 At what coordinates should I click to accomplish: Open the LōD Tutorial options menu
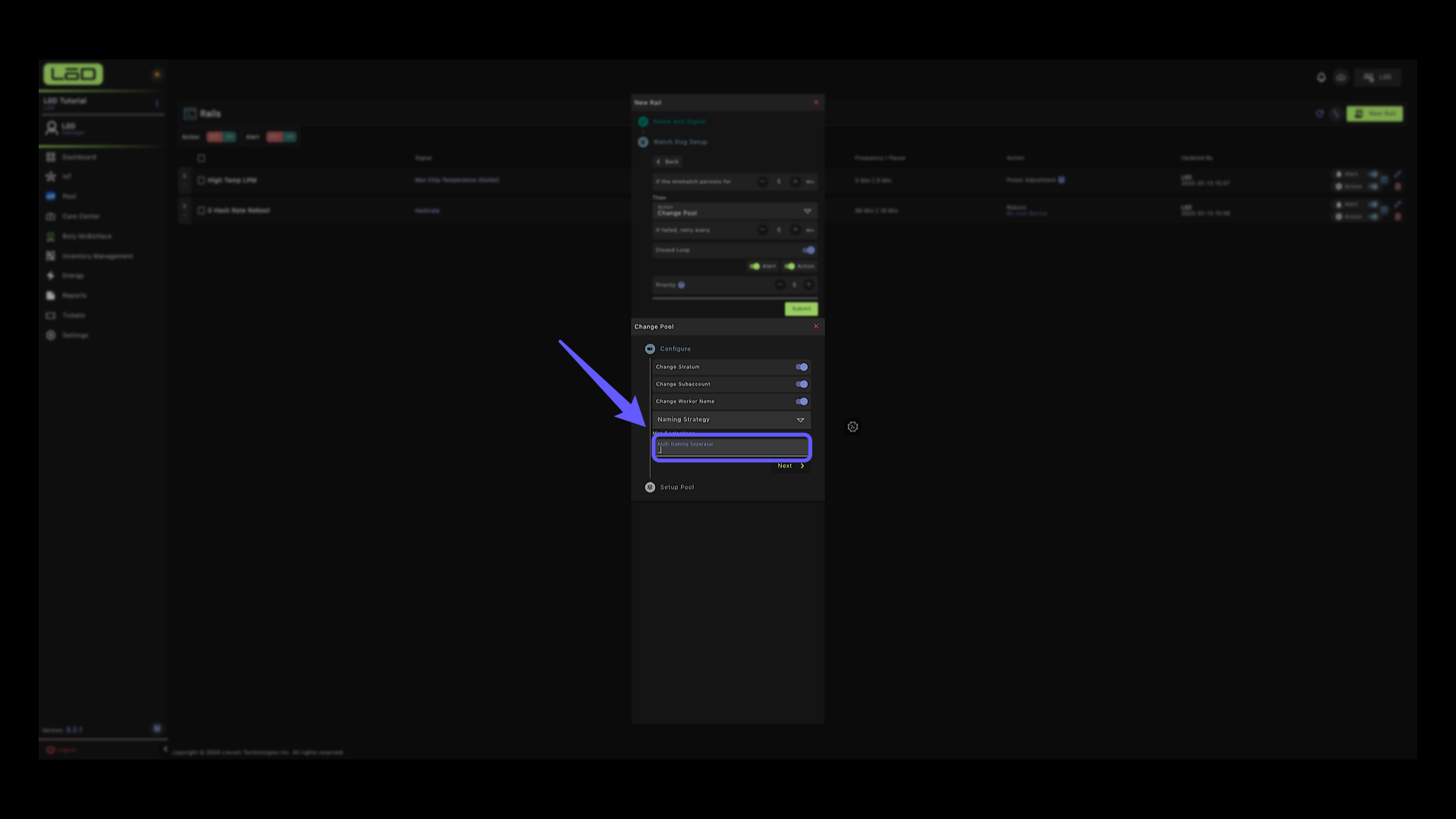pyautogui.click(x=157, y=102)
